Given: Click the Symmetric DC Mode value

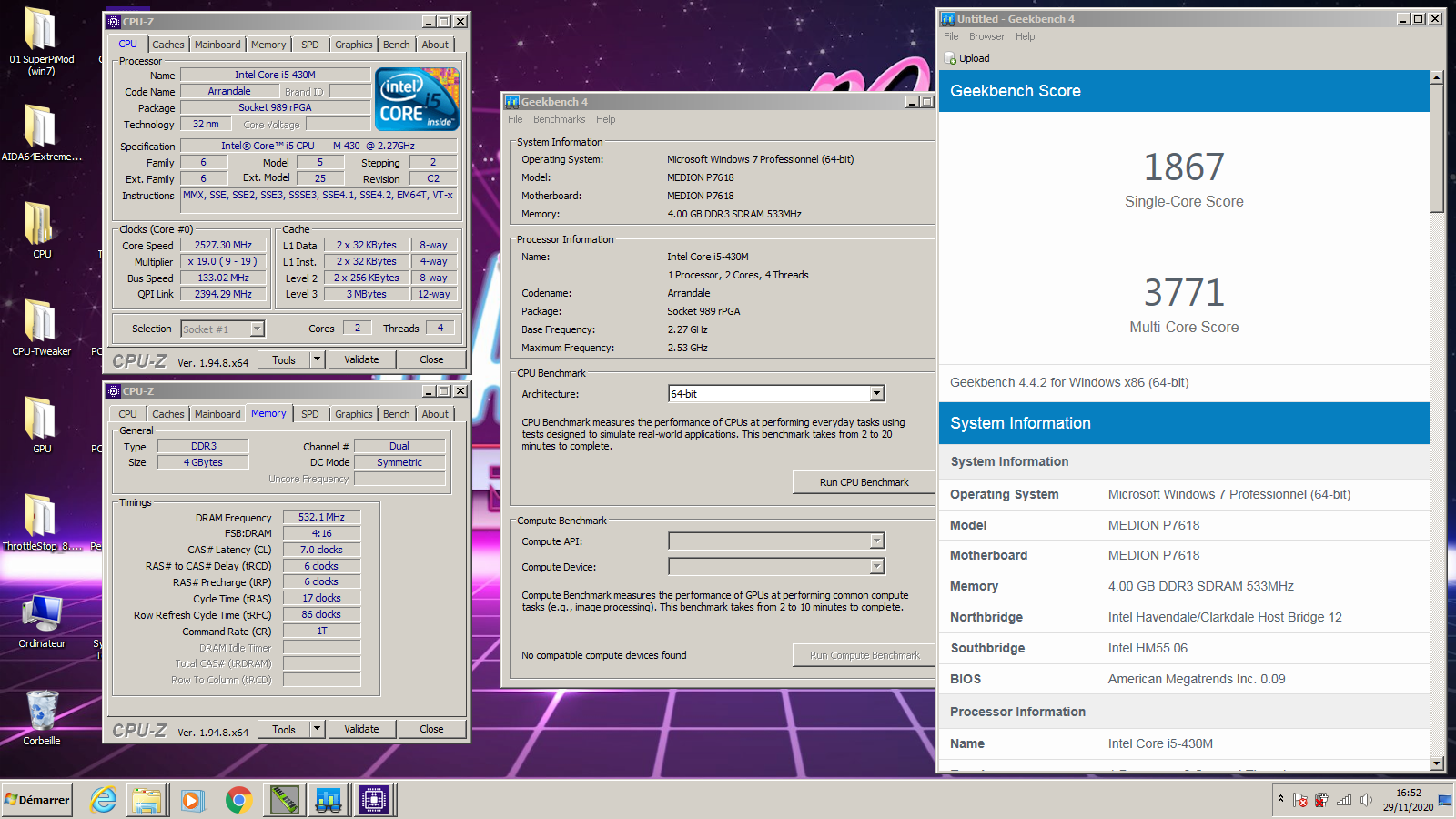Looking at the screenshot, I should pyautogui.click(x=399, y=462).
